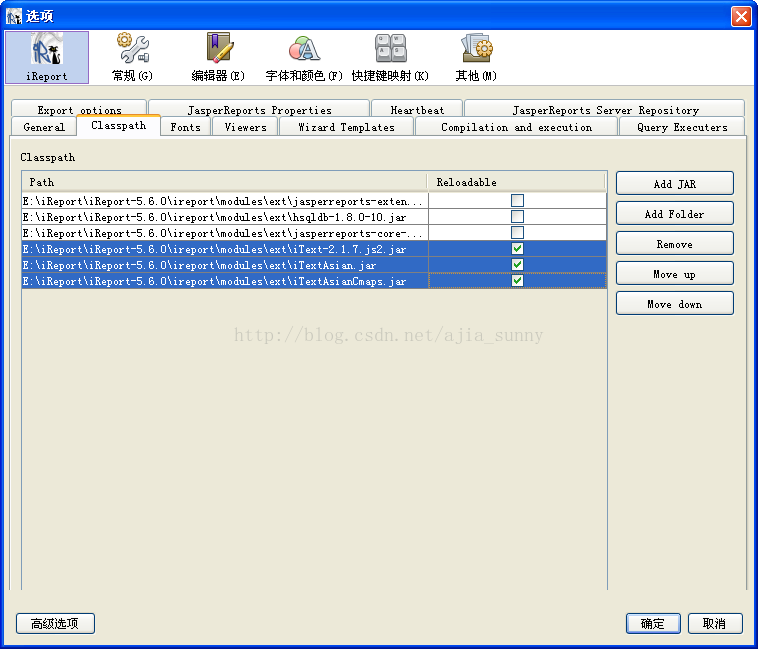Screen dimensions: 758x649
Task: Select the iText-2.1.7.js2.jar path row
Action: 225,249
